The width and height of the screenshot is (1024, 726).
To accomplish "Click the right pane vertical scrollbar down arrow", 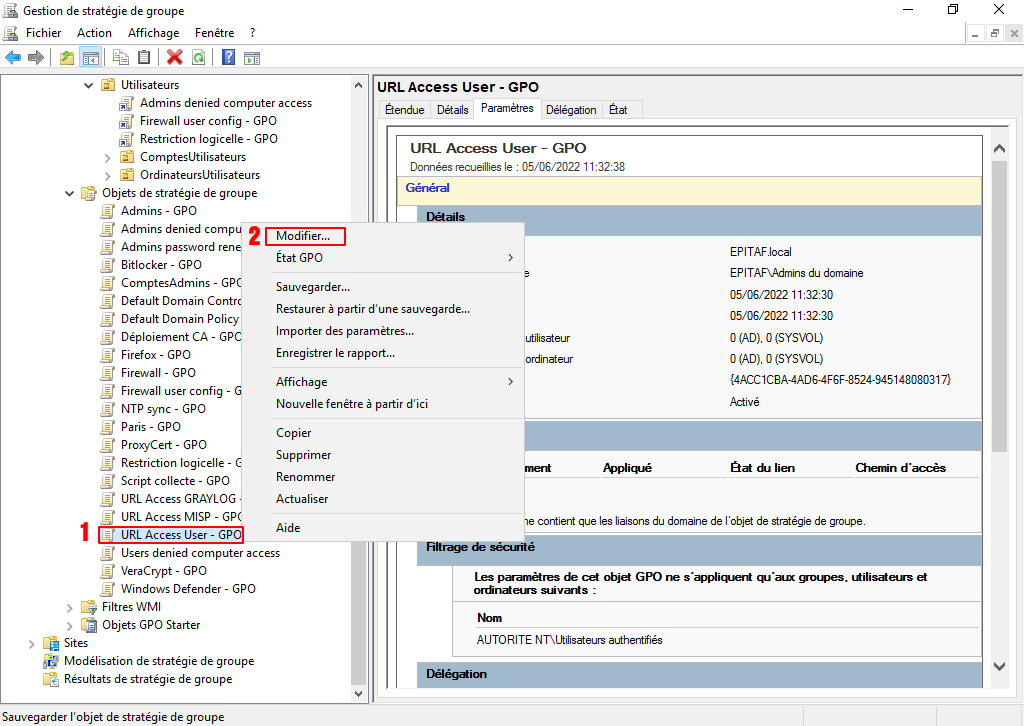I will coord(998,665).
